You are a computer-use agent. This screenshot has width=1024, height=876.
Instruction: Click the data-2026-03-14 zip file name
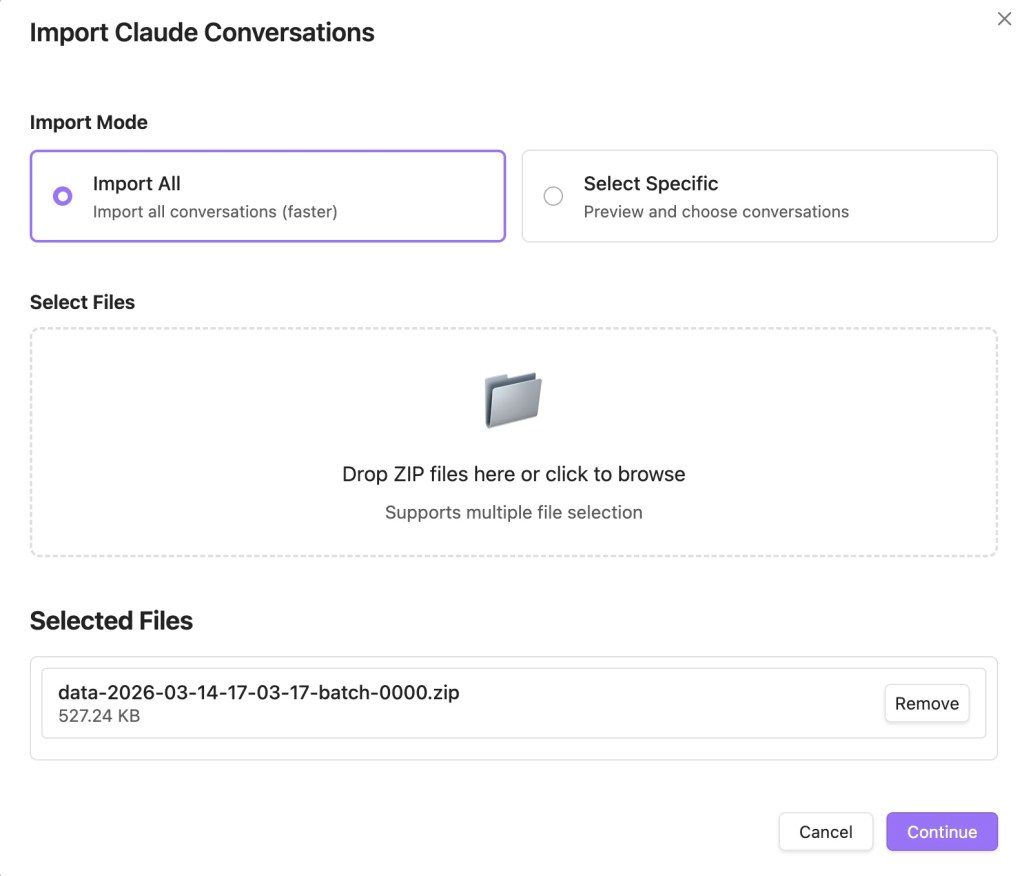click(259, 693)
